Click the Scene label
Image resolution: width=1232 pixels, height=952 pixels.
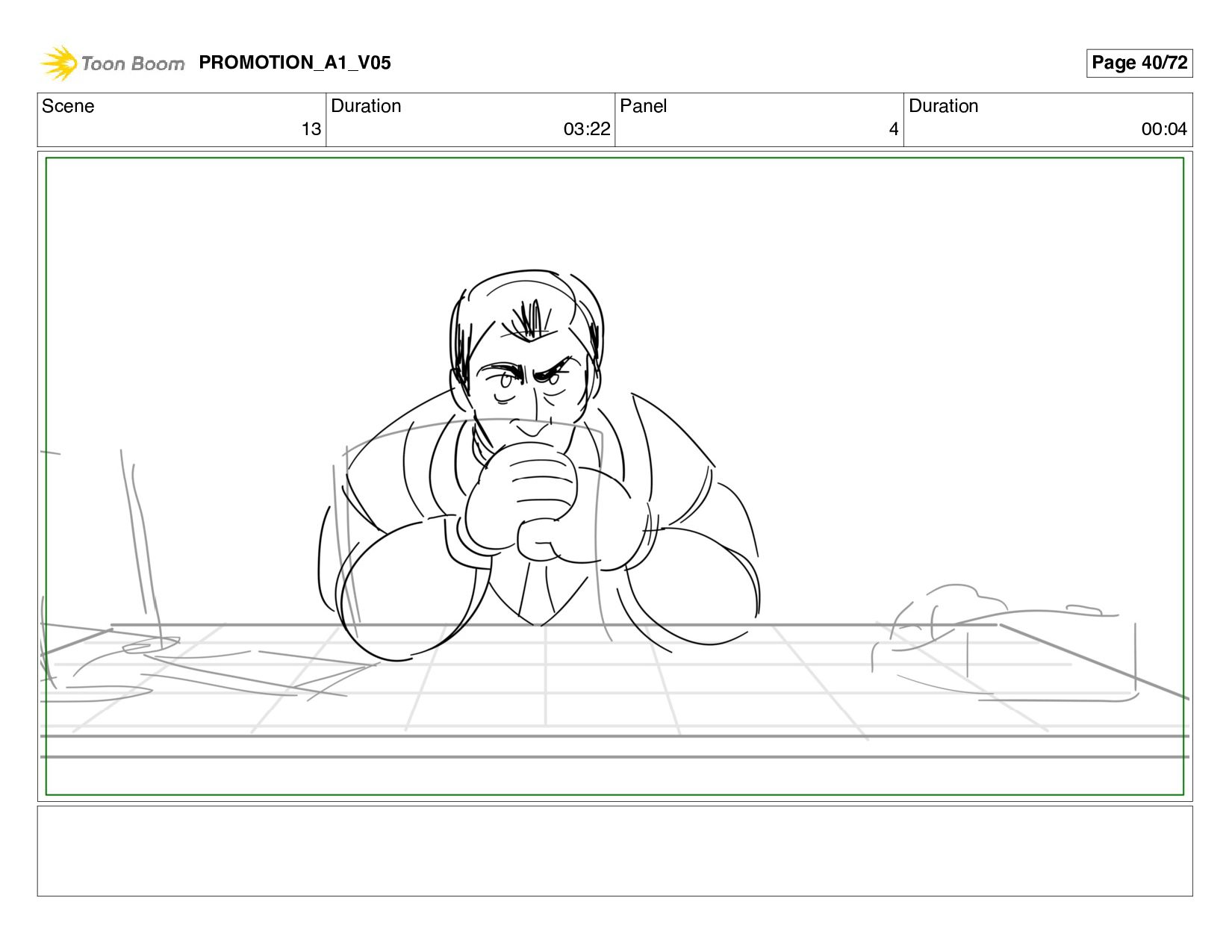(68, 106)
